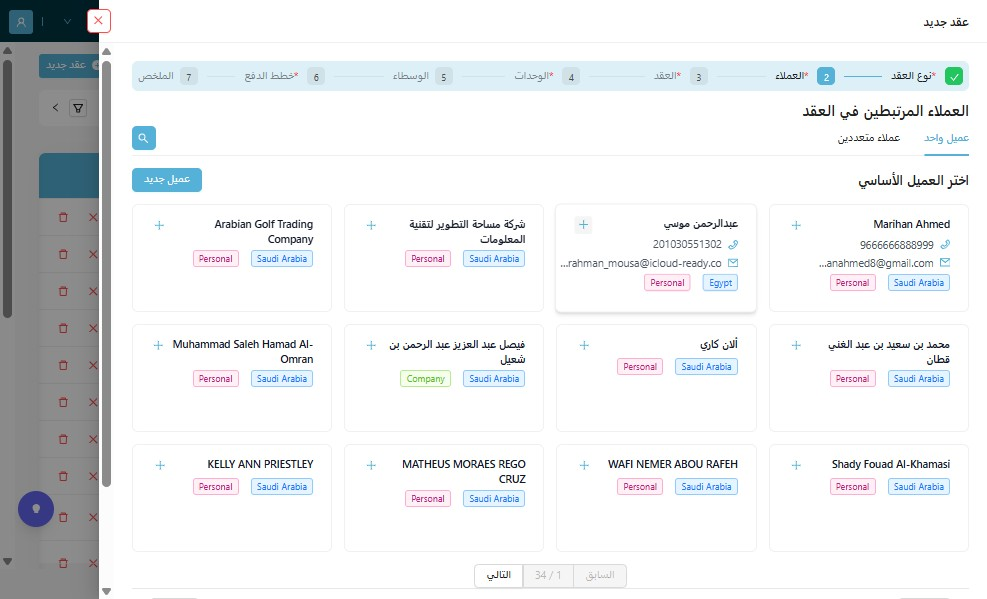Click plus icon on Marihan Ahmed card

coord(796,225)
